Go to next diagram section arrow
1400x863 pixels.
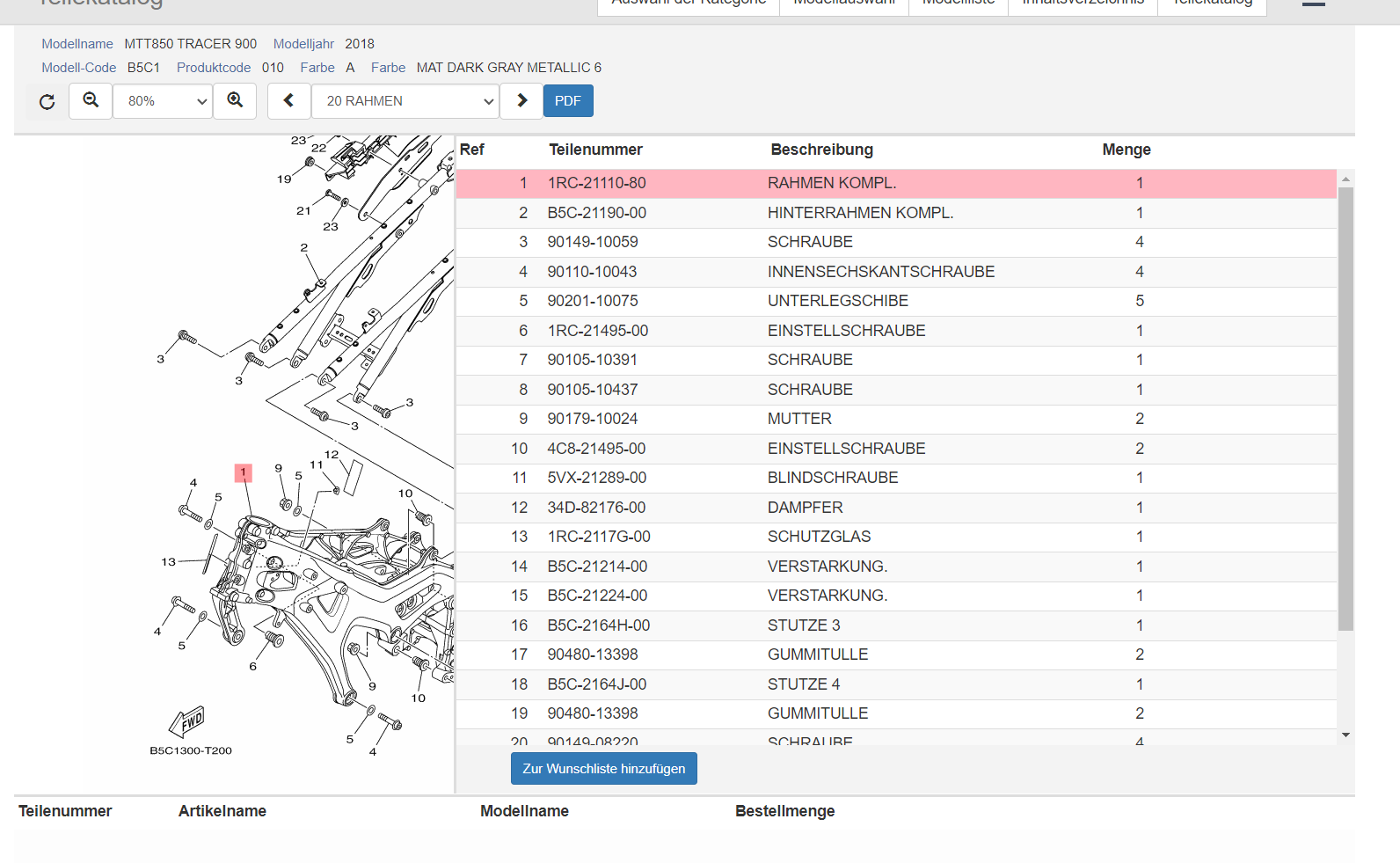pyautogui.click(x=521, y=101)
